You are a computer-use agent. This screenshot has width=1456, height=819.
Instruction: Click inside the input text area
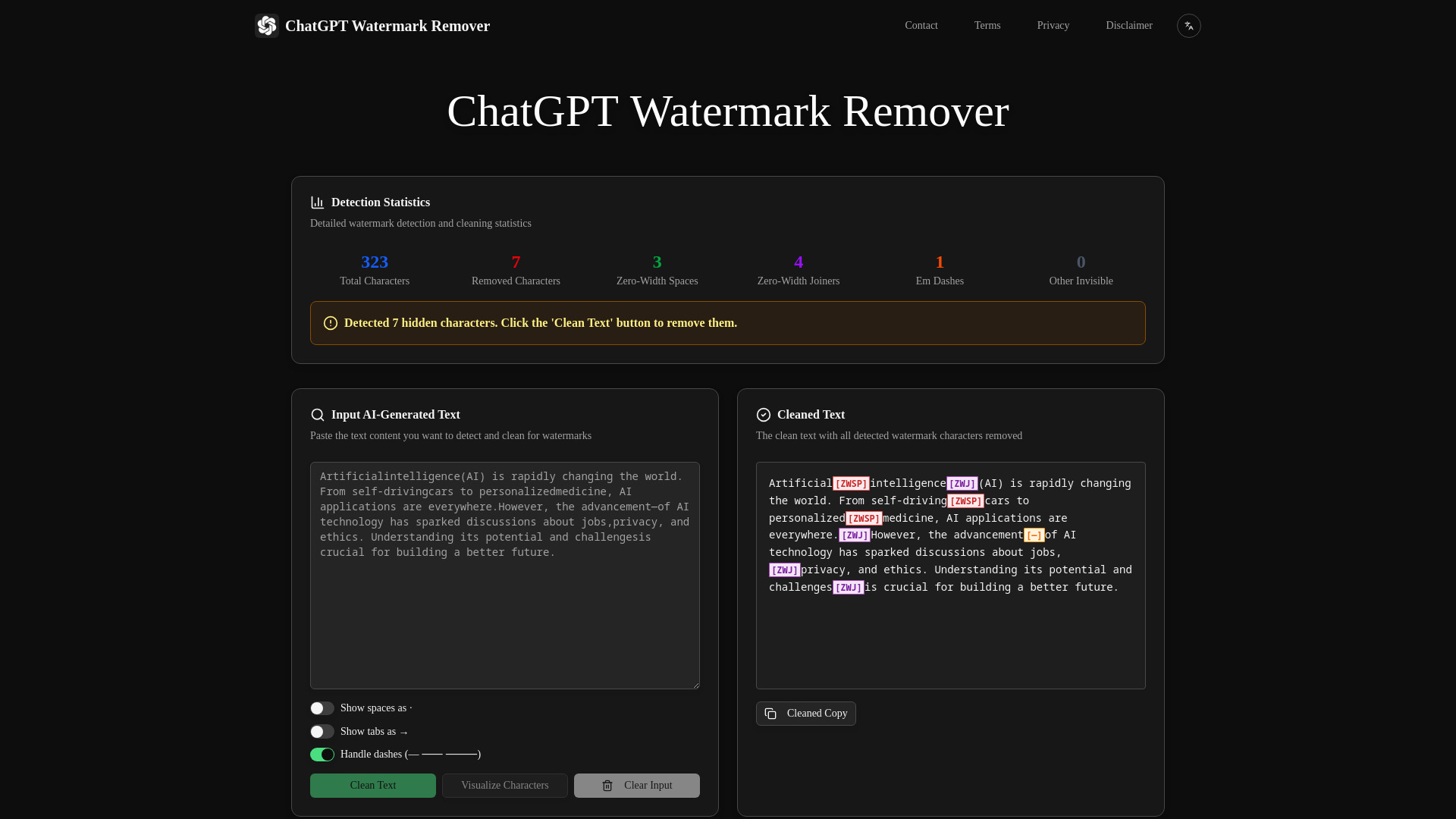(505, 576)
